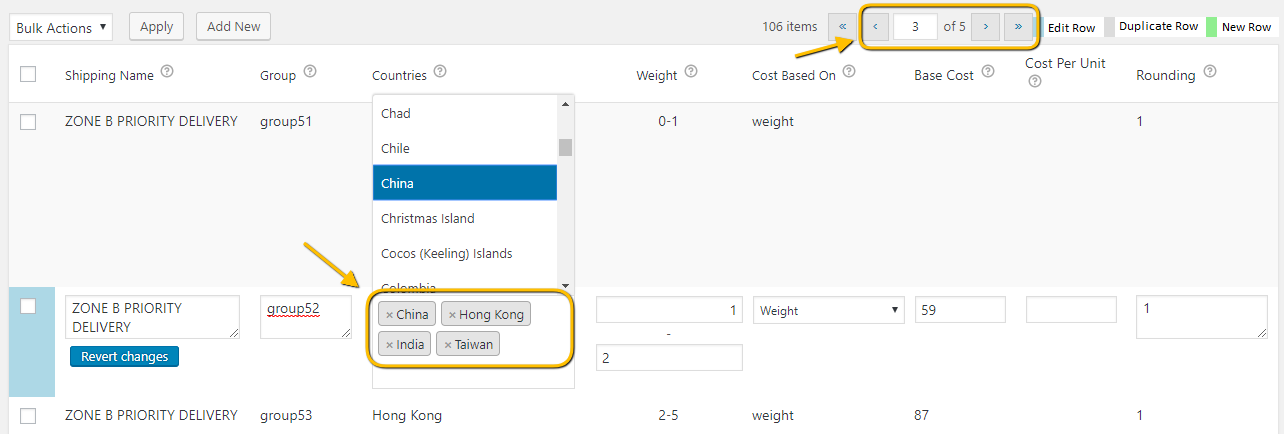Open the Bulk Actions dropdown
The height and width of the screenshot is (434, 1284).
point(61,28)
